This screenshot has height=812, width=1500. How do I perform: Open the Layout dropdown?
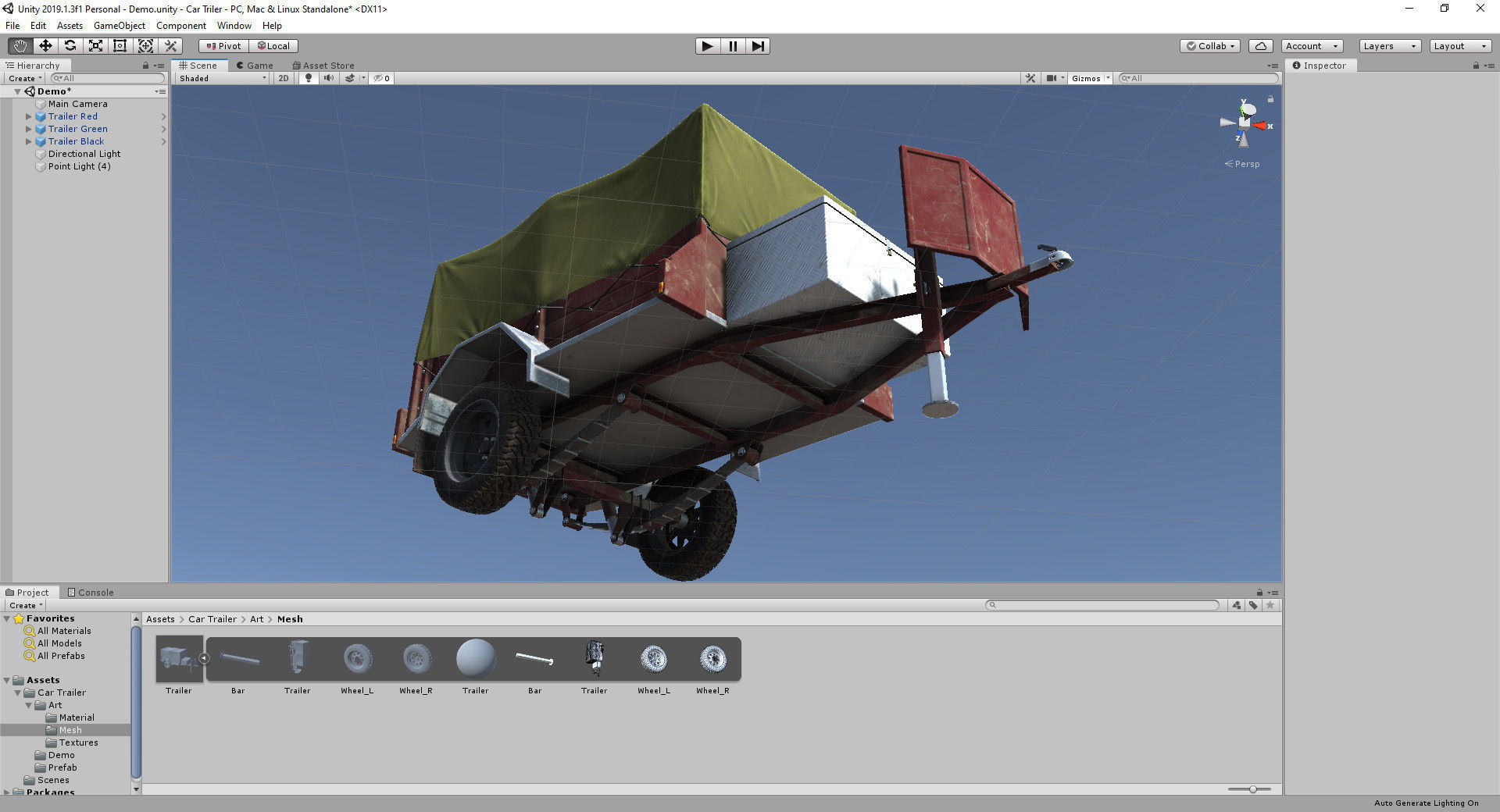[1460, 46]
